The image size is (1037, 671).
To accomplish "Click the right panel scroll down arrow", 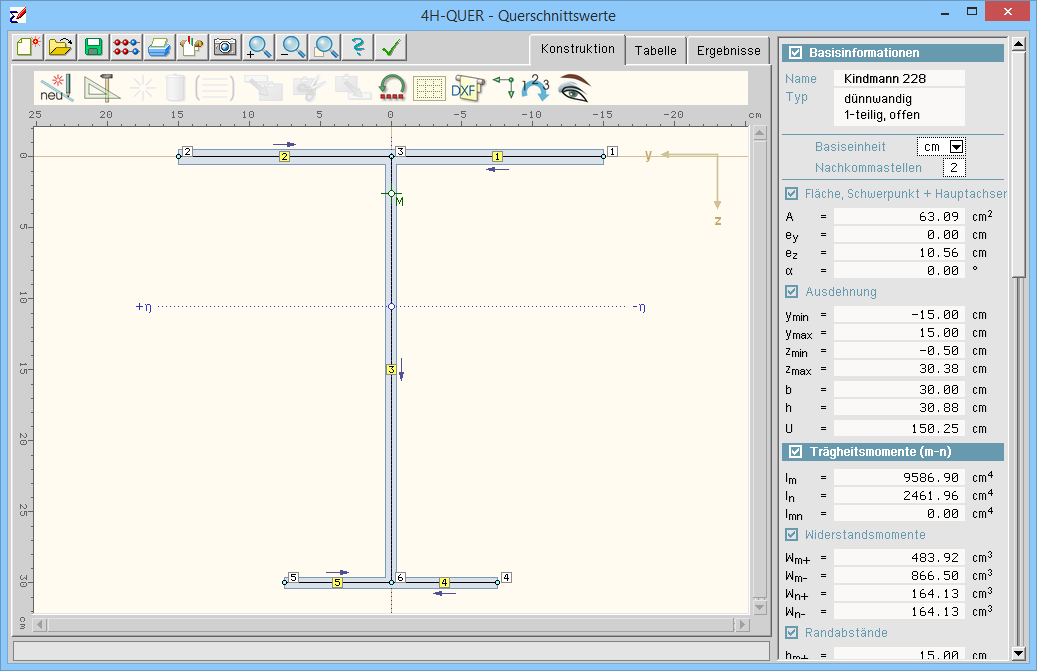I will point(1018,653).
